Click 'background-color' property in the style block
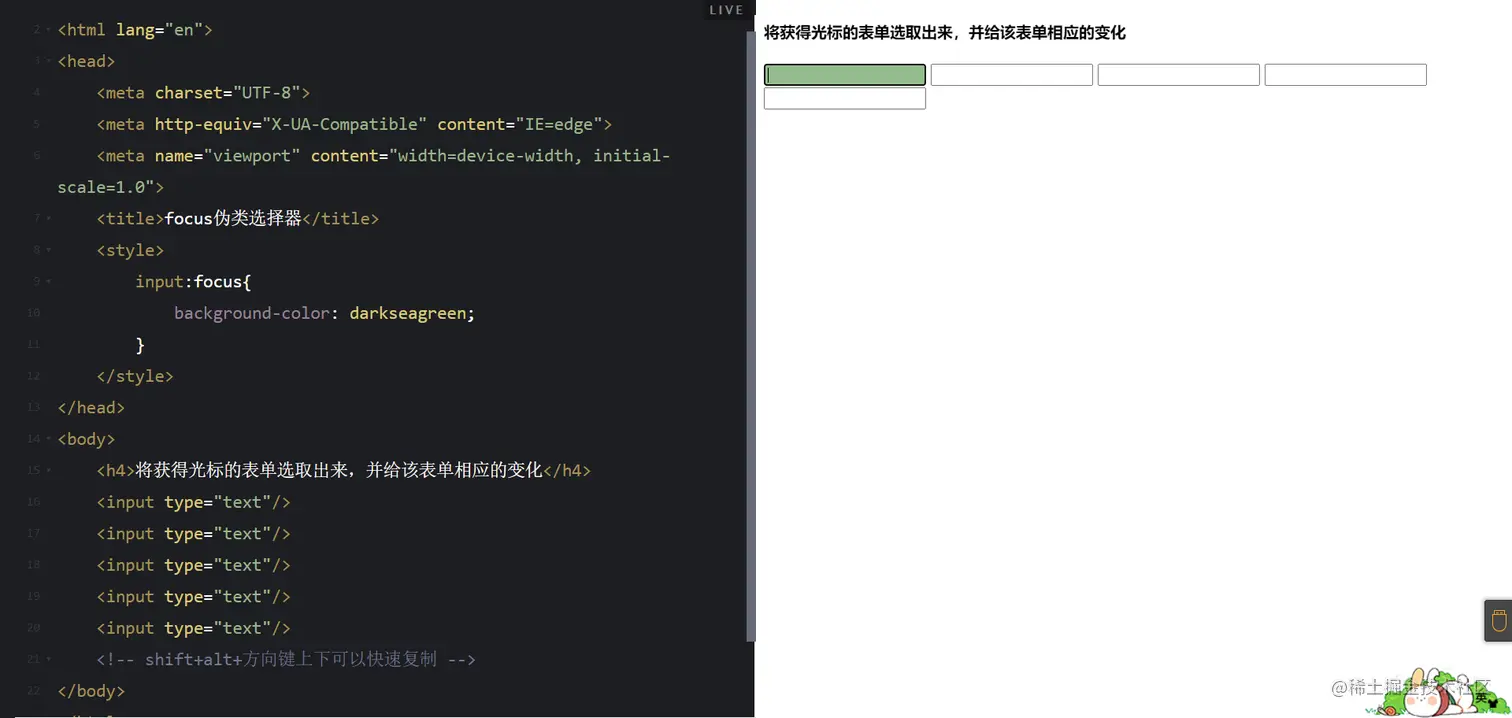Image resolution: width=1512 pixels, height=718 pixels. point(252,313)
